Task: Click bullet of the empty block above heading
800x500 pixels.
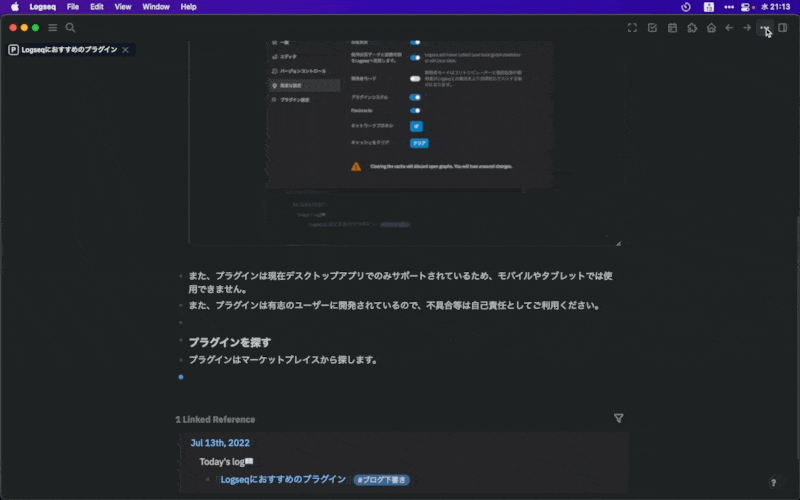Action: pos(181,322)
